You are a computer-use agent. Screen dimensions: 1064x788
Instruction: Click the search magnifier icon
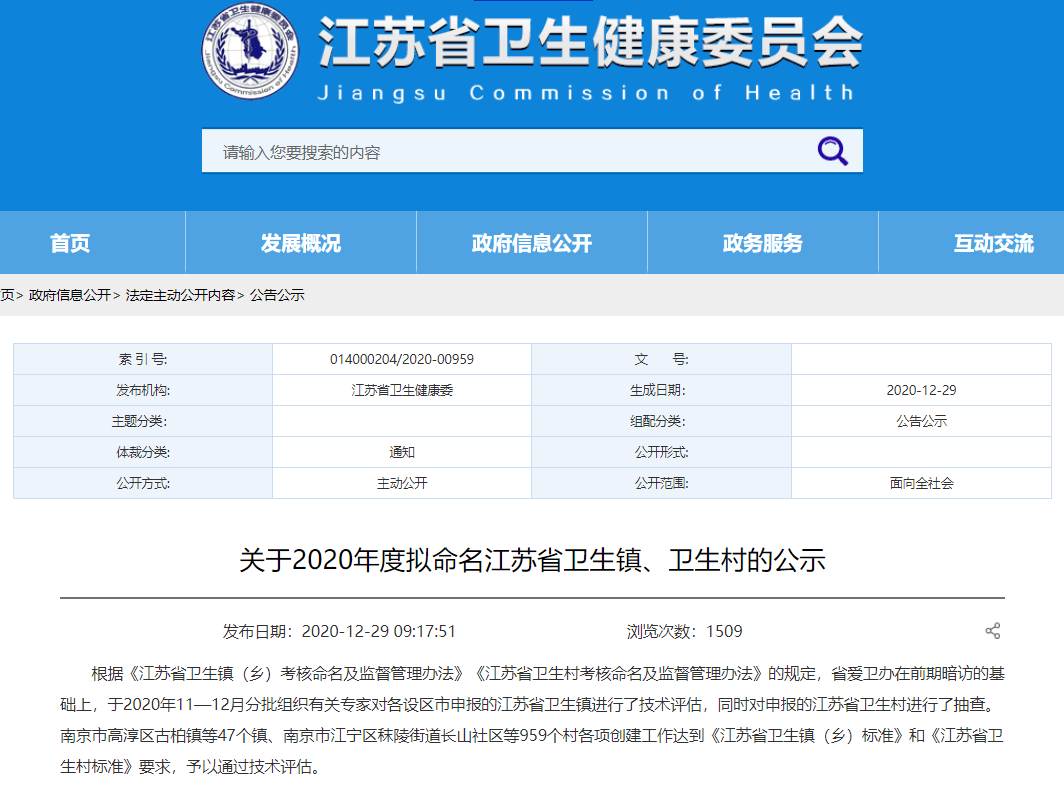click(x=833, y=150)
